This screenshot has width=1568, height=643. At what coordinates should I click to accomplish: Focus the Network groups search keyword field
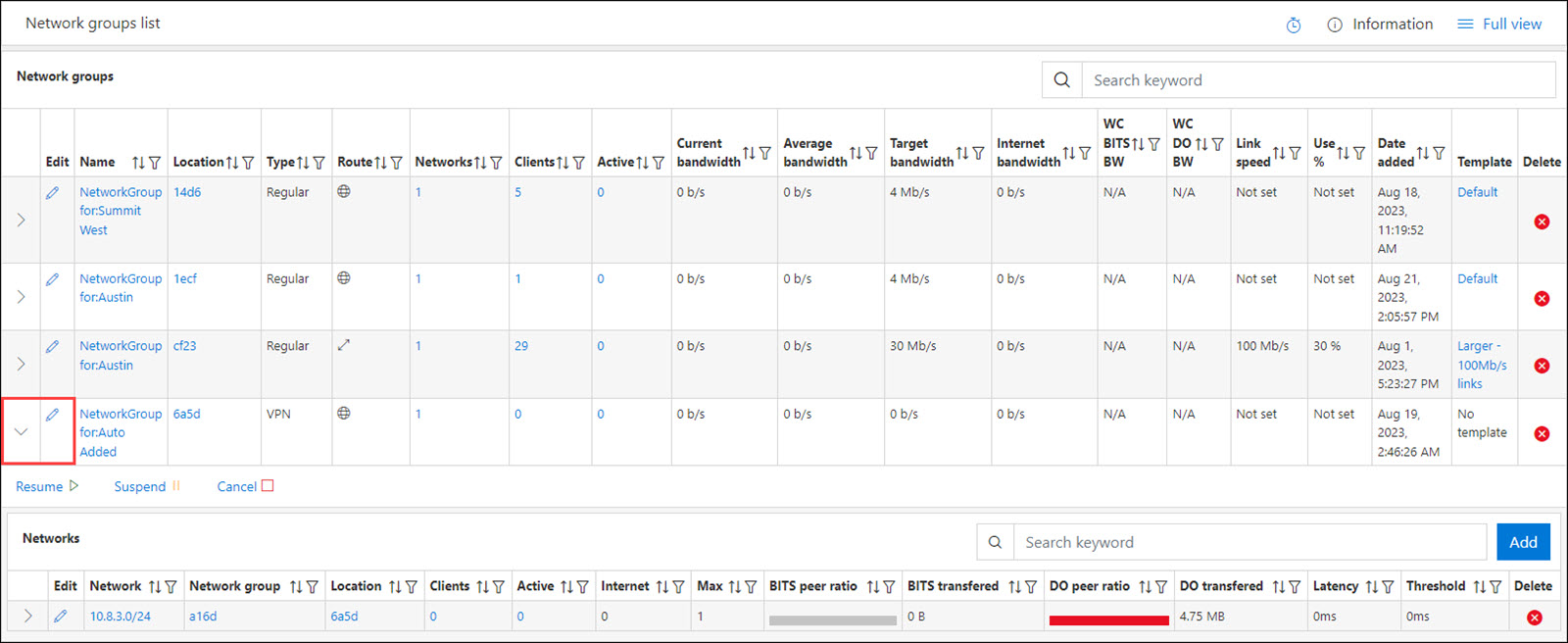click(1317, 80)
